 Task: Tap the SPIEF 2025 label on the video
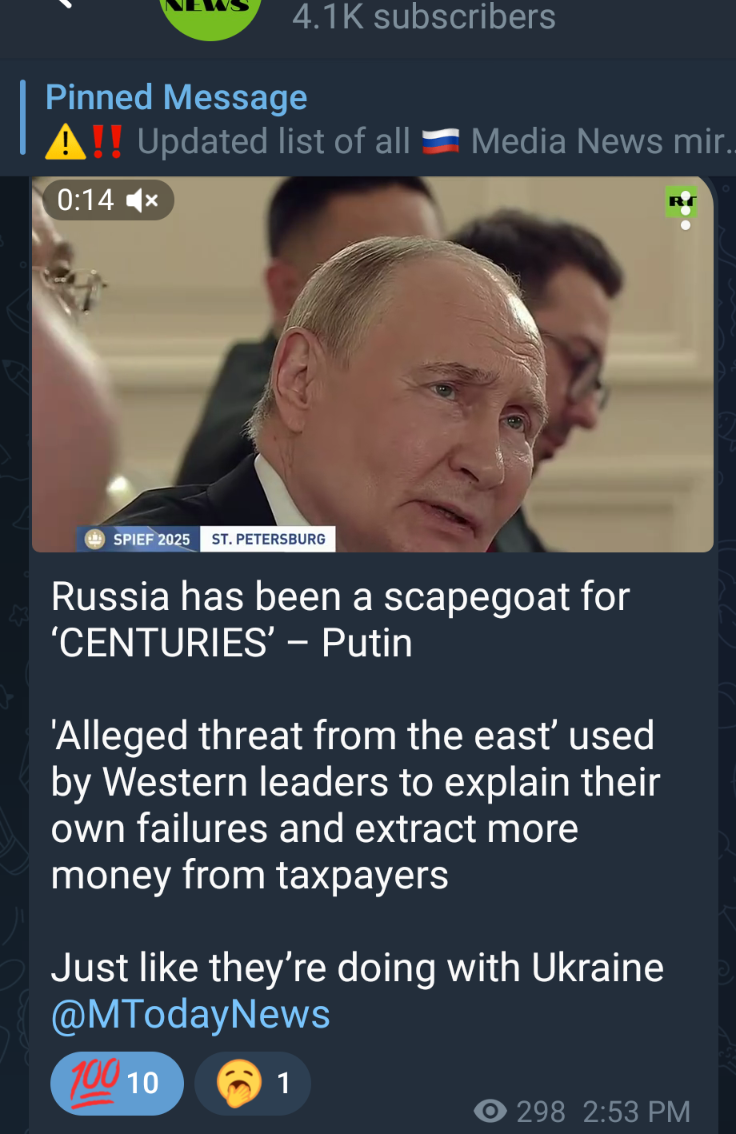(138, 539)
